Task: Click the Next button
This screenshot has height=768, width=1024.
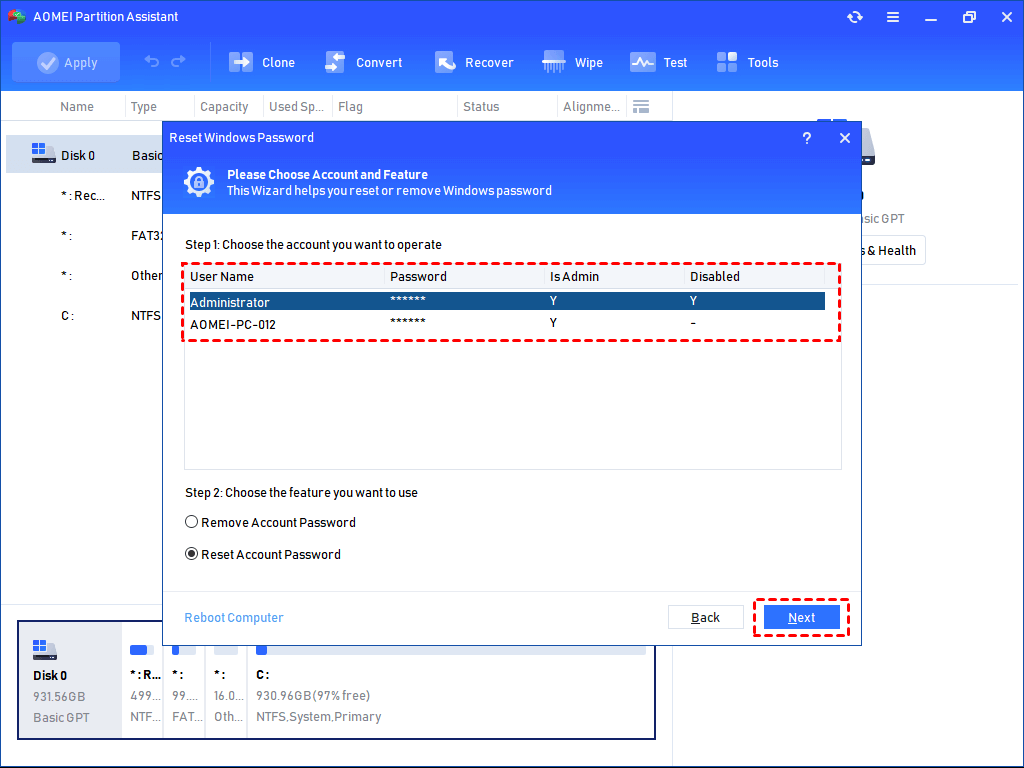Action: tap(801, 617)
